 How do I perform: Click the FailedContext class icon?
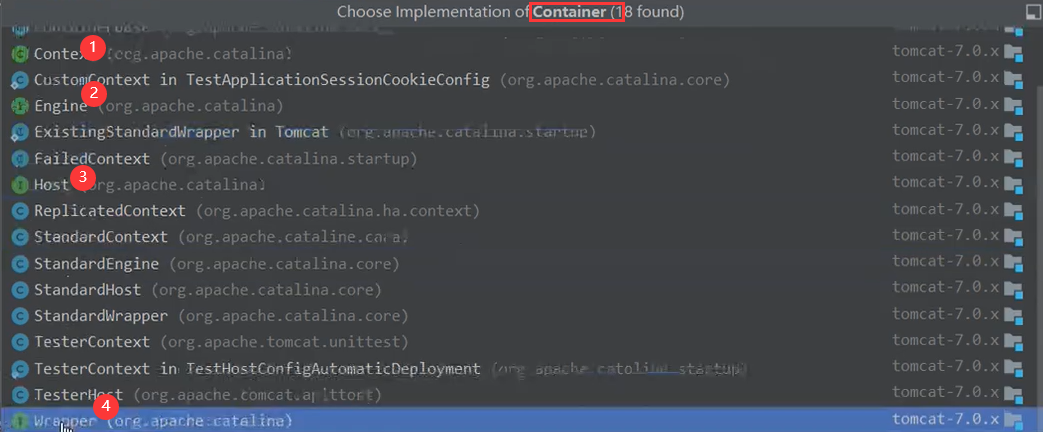pos(20,159)
